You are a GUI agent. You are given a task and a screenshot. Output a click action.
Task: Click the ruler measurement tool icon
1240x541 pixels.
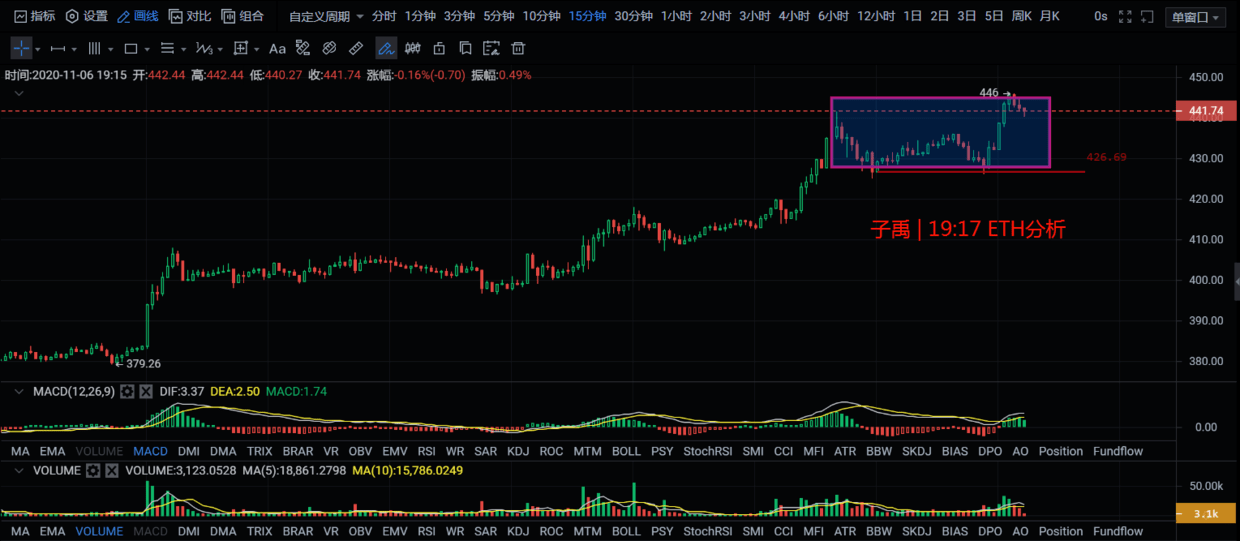tap(356, 48)
